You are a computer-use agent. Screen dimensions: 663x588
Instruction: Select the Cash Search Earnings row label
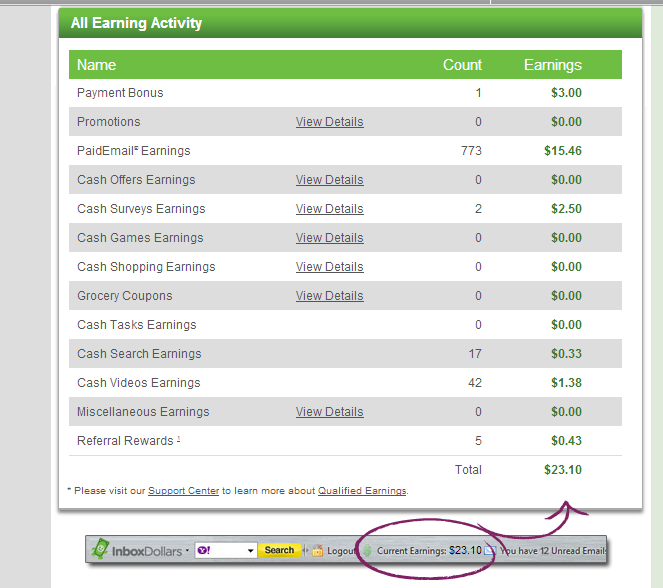tap(139, 354)
